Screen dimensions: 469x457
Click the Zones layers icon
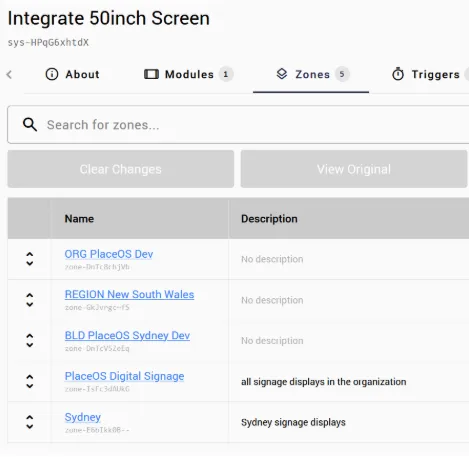(282, 74)
